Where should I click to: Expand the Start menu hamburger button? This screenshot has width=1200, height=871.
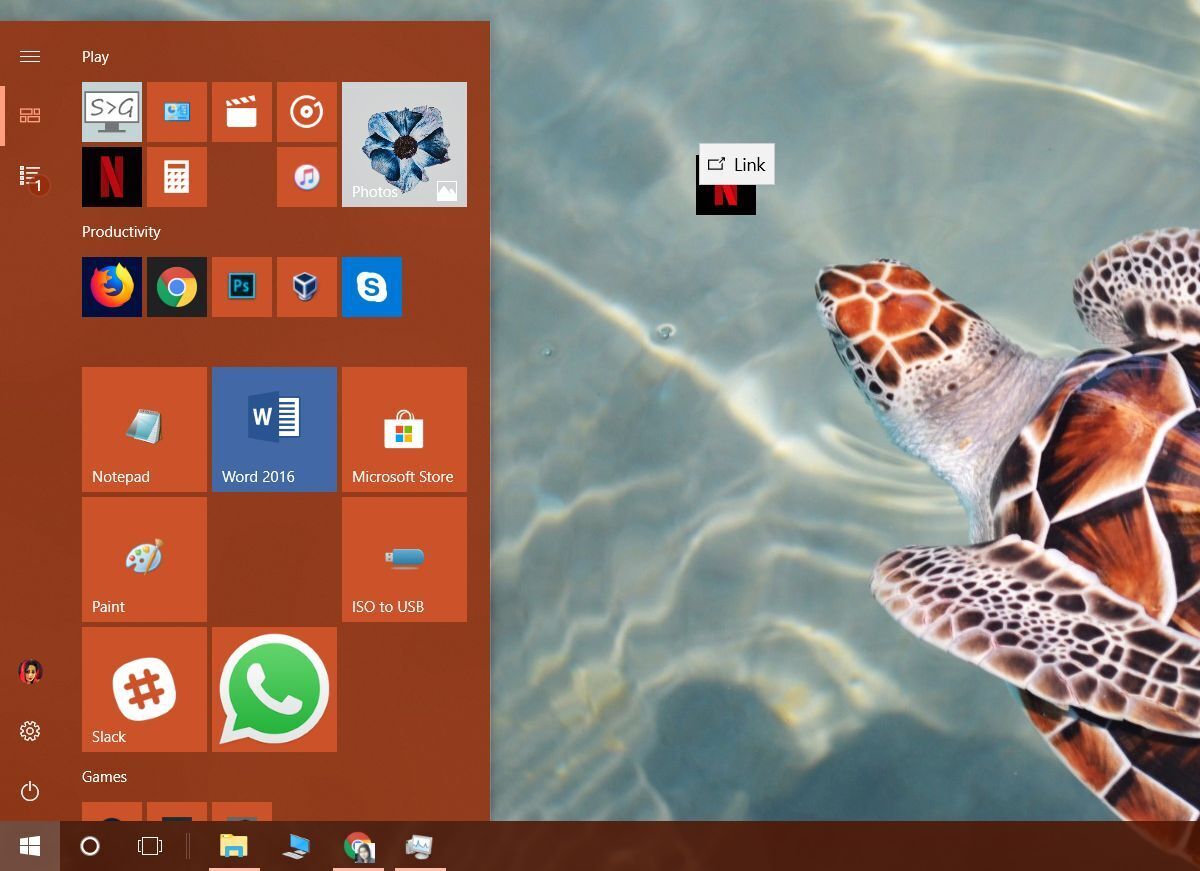(x=30, y=56)
